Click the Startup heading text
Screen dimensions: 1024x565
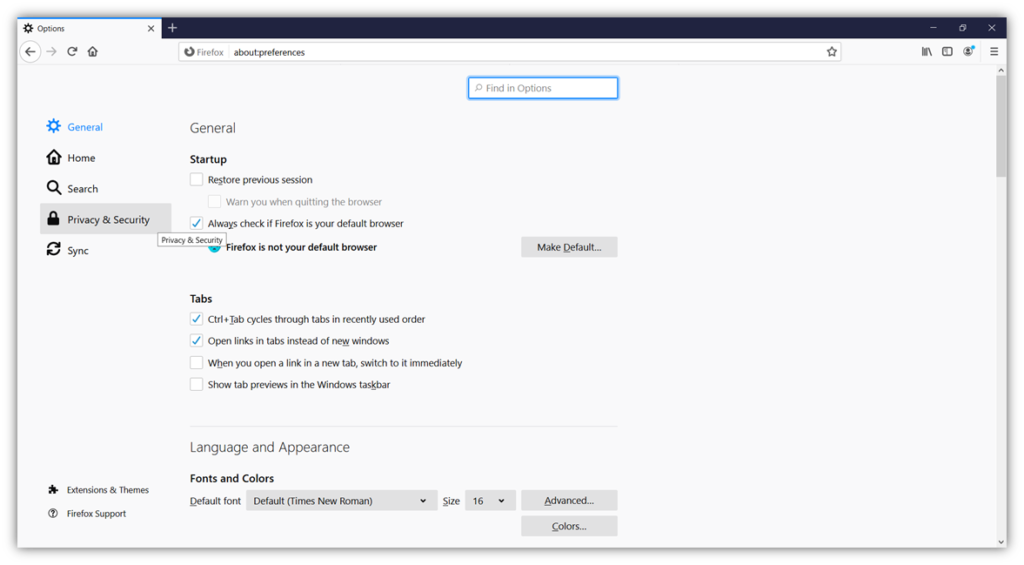tap(208, 159)
